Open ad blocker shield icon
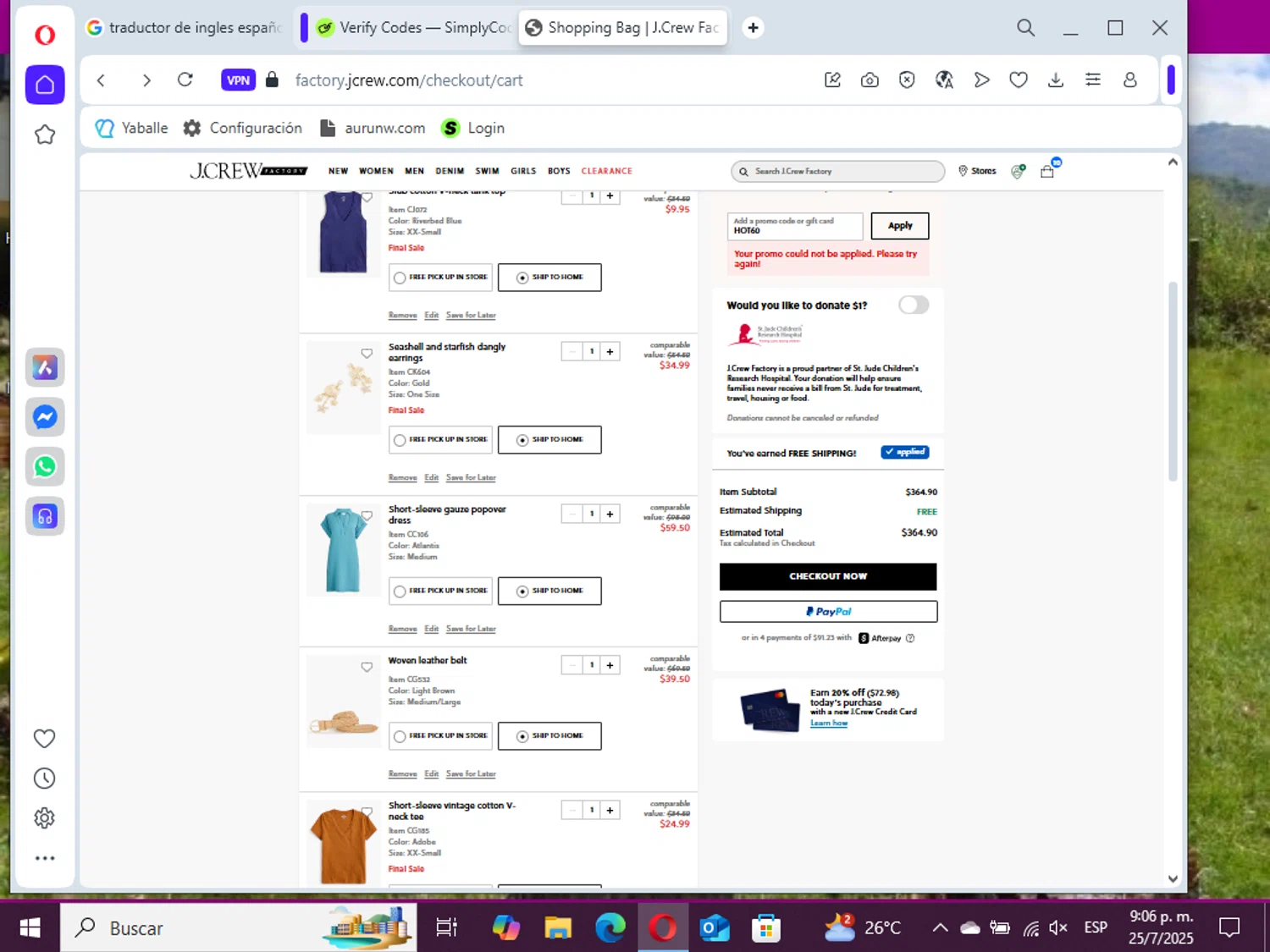1270x952 pixels. (907, 80)
